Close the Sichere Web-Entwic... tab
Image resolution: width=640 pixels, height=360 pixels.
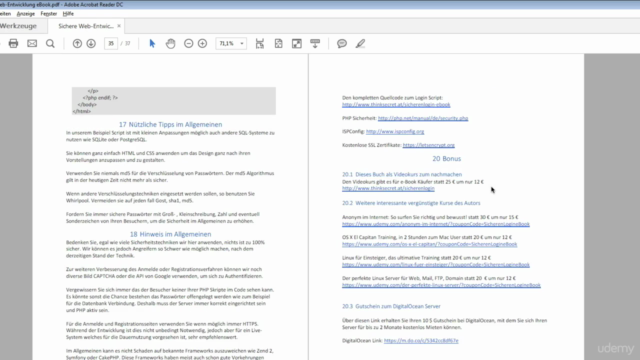(119, 26)
